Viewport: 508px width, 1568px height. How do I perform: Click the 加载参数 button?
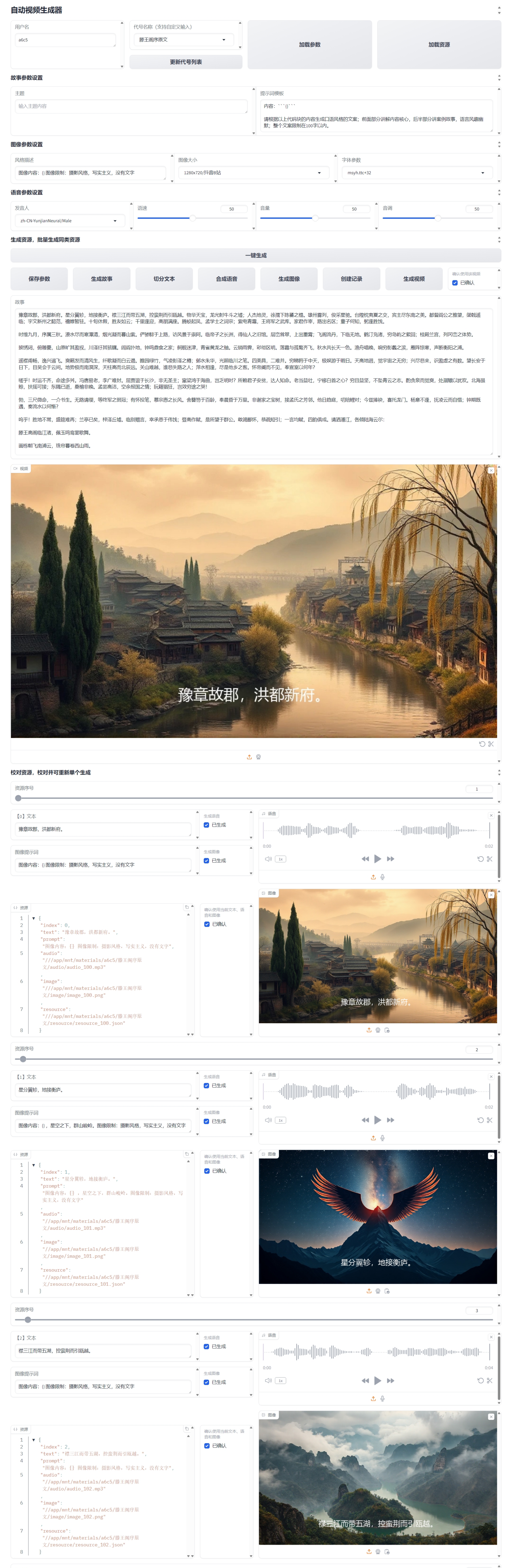[x=310, y=44]
